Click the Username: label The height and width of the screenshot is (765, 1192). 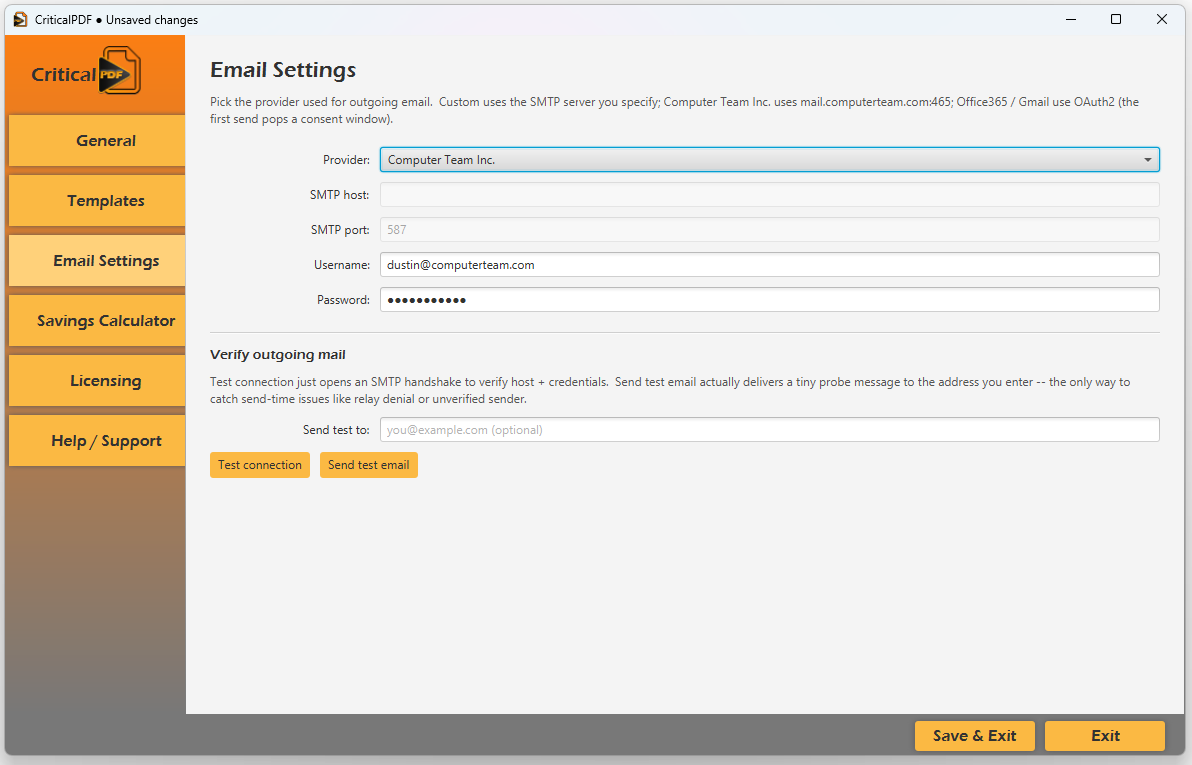click(x=341, y=265)
